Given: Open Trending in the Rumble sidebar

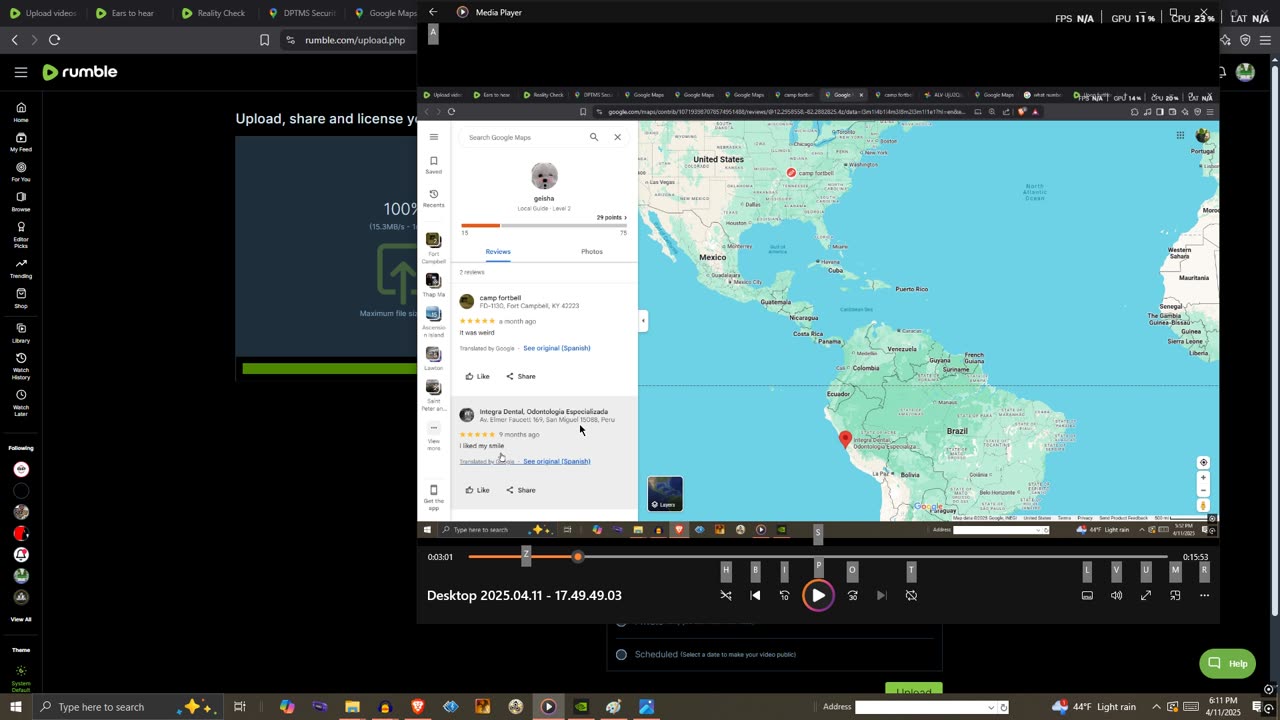Looking at the screenshot, I should (21, 268).
